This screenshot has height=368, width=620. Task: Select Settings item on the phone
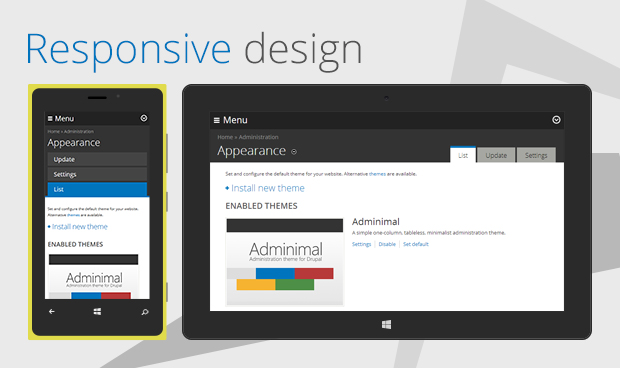click(97, 174)
